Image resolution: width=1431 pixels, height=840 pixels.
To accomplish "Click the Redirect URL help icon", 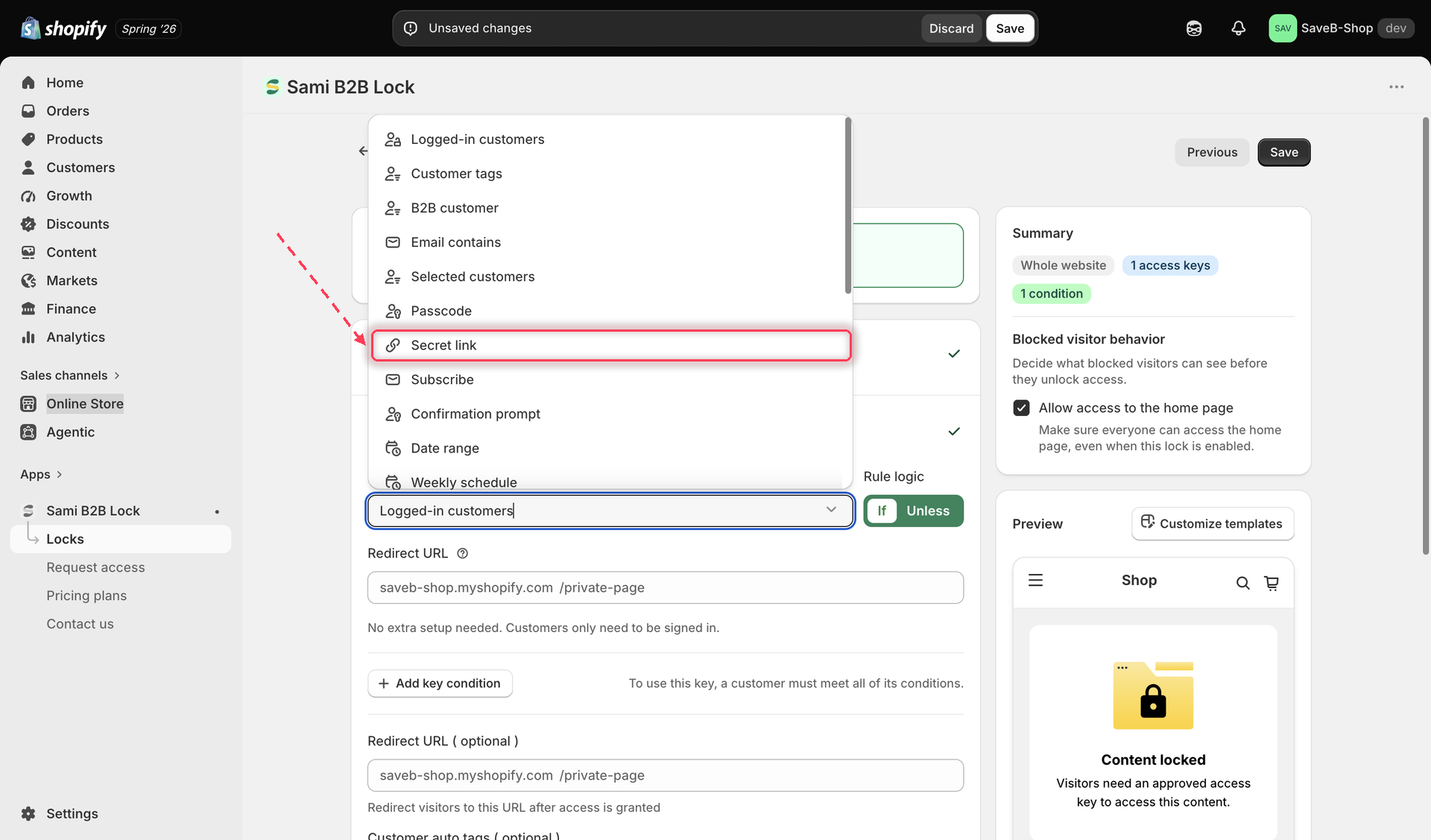I will point(462,554).
